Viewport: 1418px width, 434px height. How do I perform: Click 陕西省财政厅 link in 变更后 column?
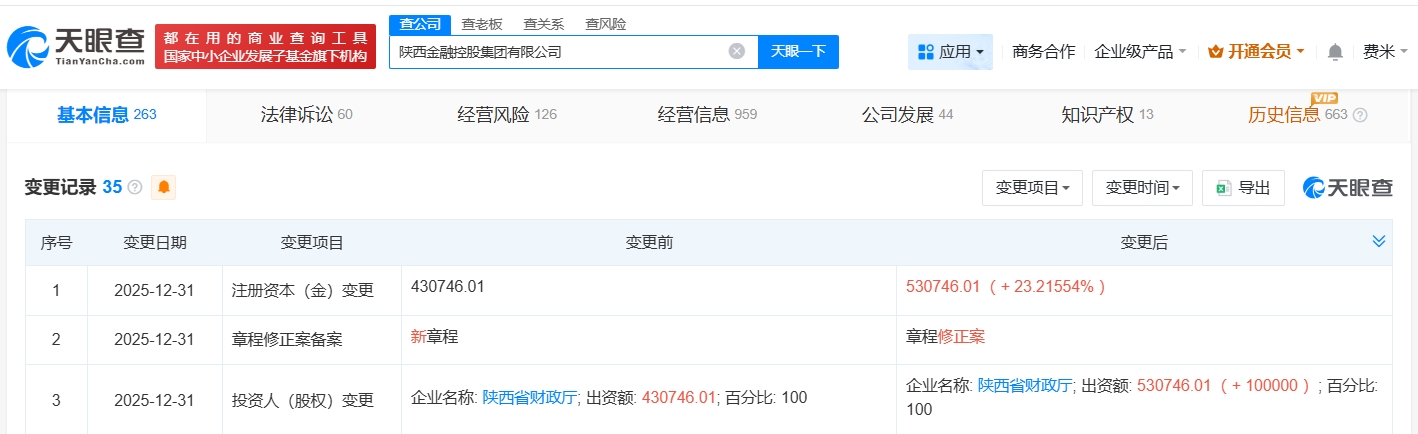click(x=1025, y=385)
